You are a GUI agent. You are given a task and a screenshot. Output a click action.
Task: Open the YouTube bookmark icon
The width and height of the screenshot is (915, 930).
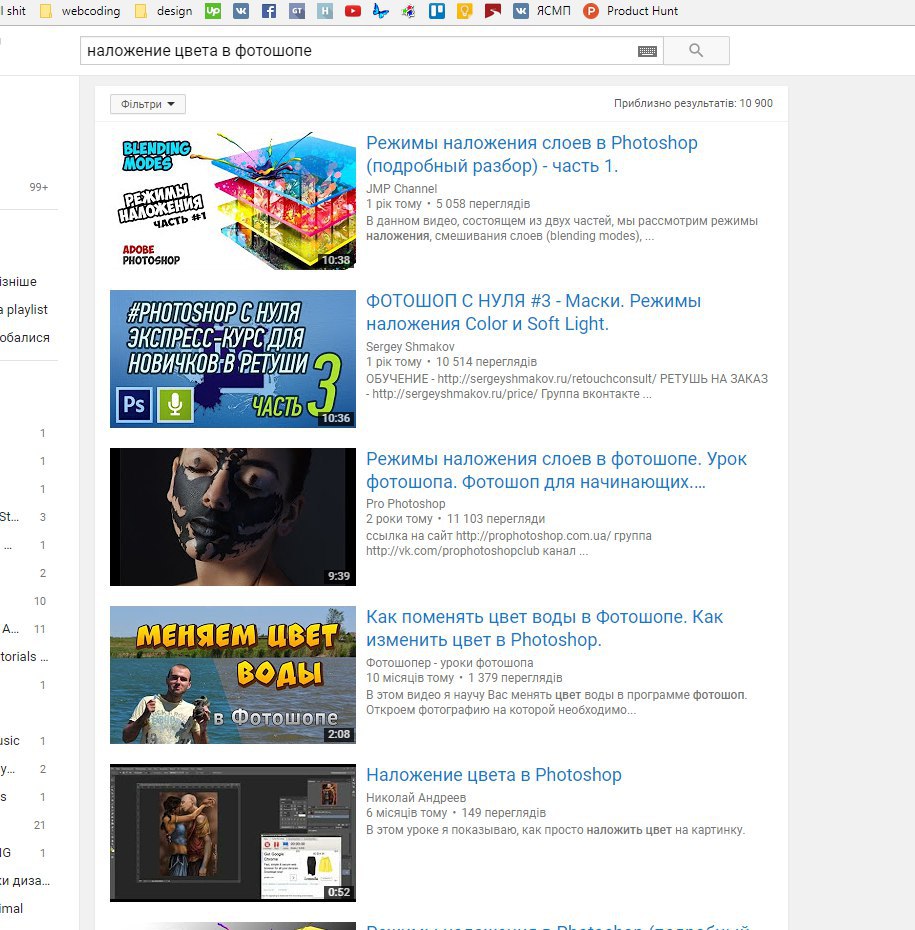(x=353, y=11)
